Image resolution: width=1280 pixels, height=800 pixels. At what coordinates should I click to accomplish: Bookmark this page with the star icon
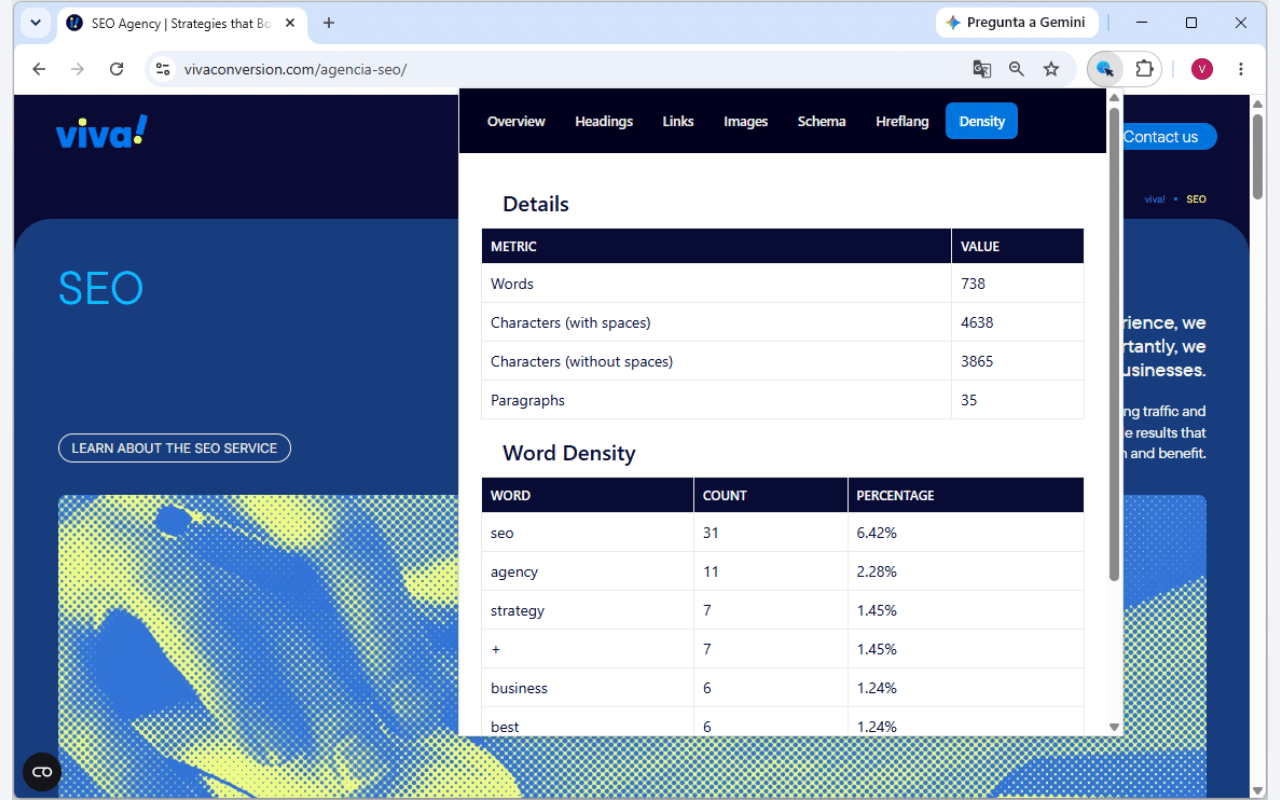click(x=1051, y=69)
